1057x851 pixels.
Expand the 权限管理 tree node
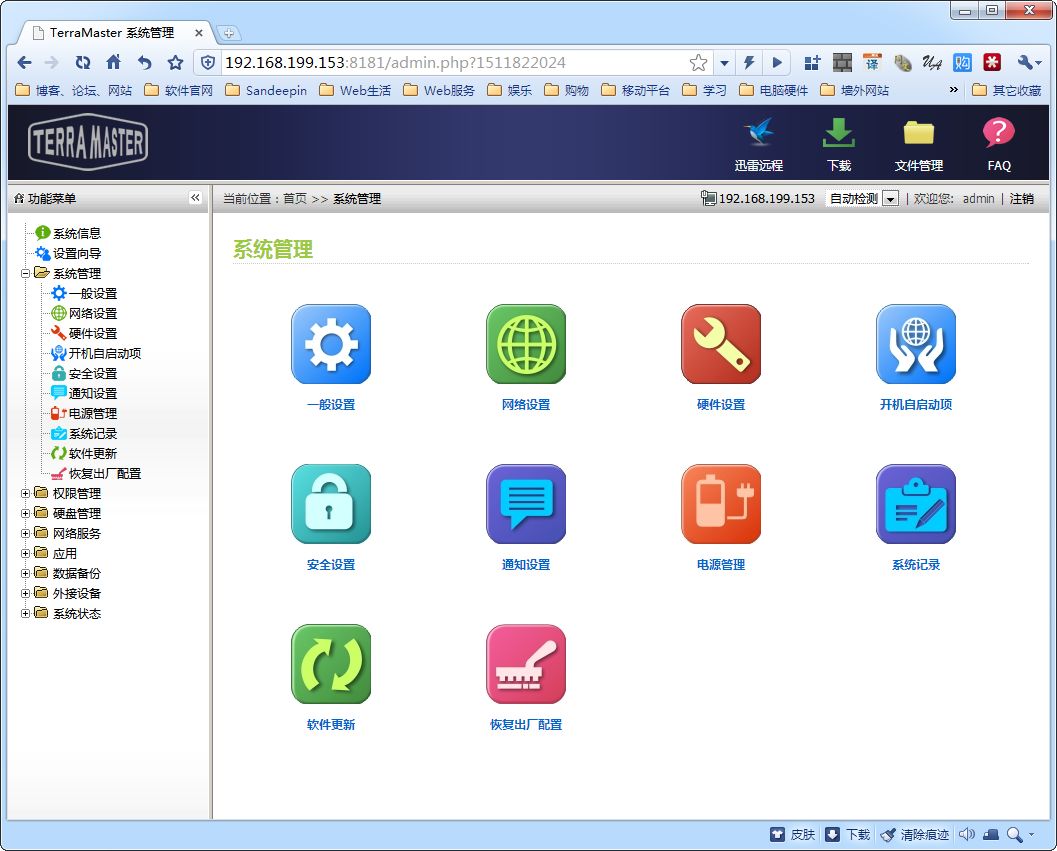[x=26, y=493]
